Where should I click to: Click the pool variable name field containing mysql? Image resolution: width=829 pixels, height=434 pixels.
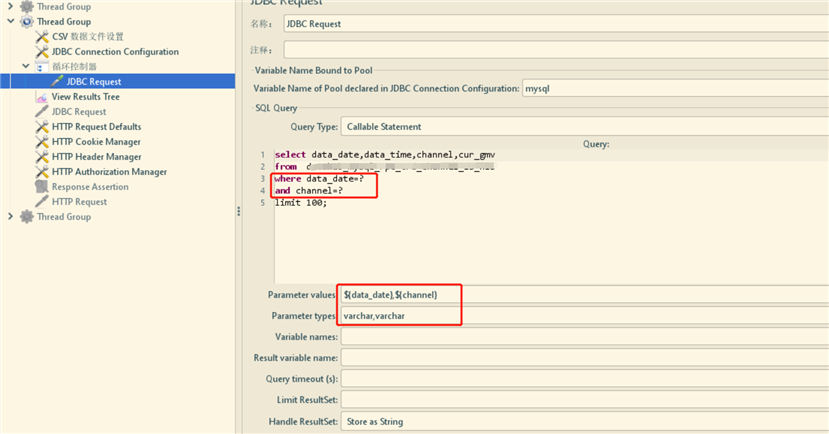676,88
